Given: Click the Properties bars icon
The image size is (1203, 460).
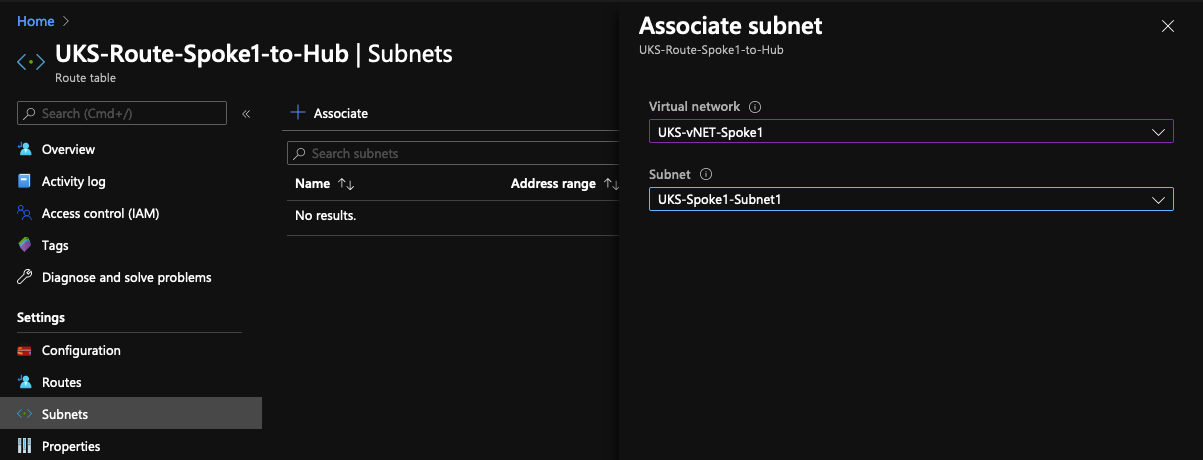Looking at the screenshot, I should coord(25,446).
